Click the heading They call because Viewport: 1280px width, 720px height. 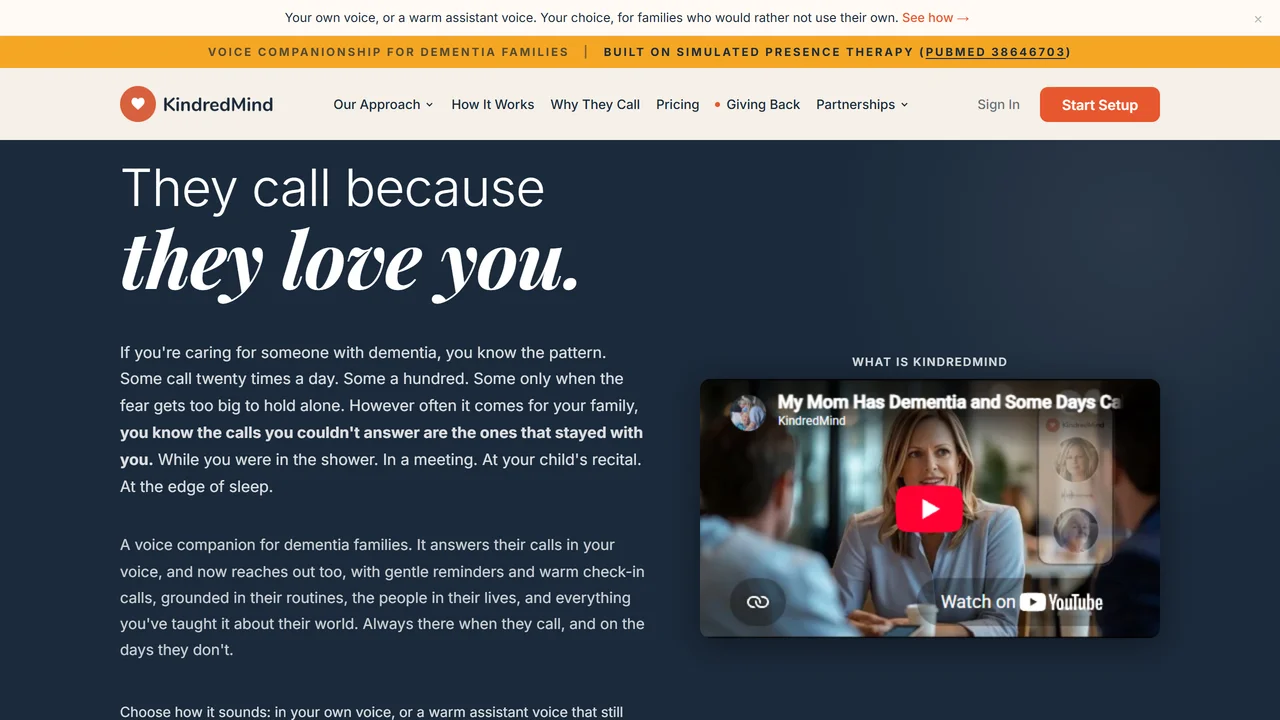point(333,188)
